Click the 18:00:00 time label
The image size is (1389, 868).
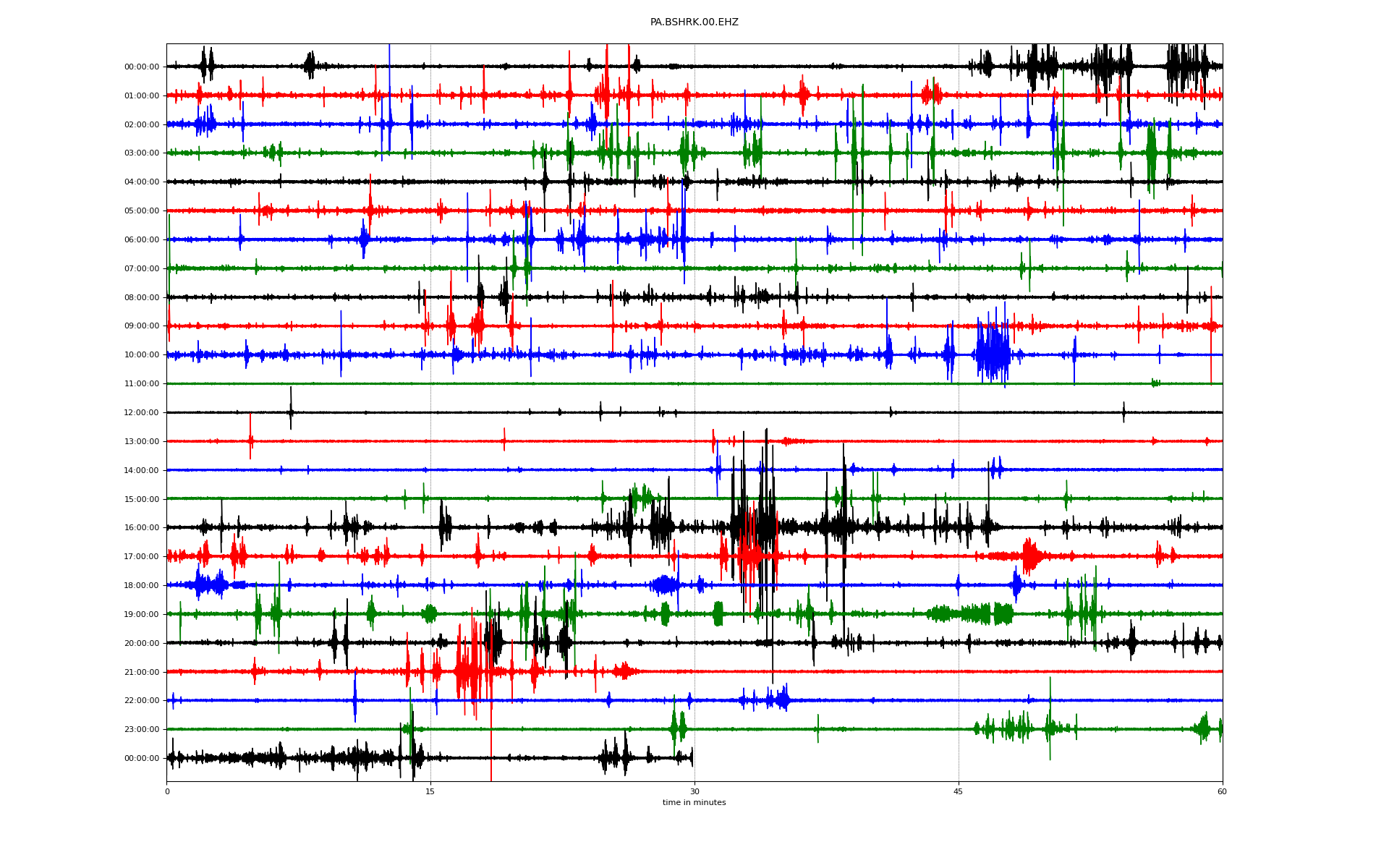[142, 585]
